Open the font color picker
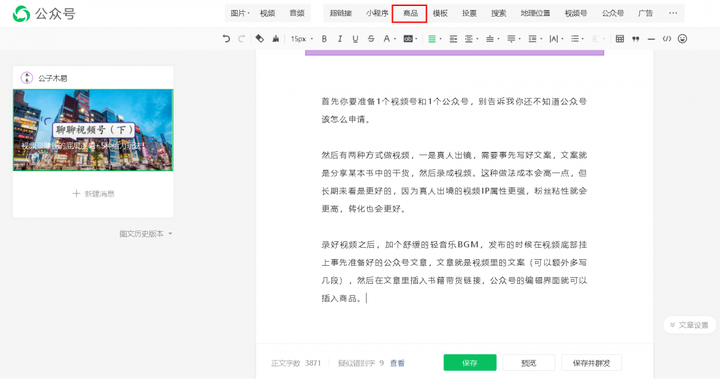Viewport: 720px width, 379px height. pyautogui.click(x=389, y=39)
